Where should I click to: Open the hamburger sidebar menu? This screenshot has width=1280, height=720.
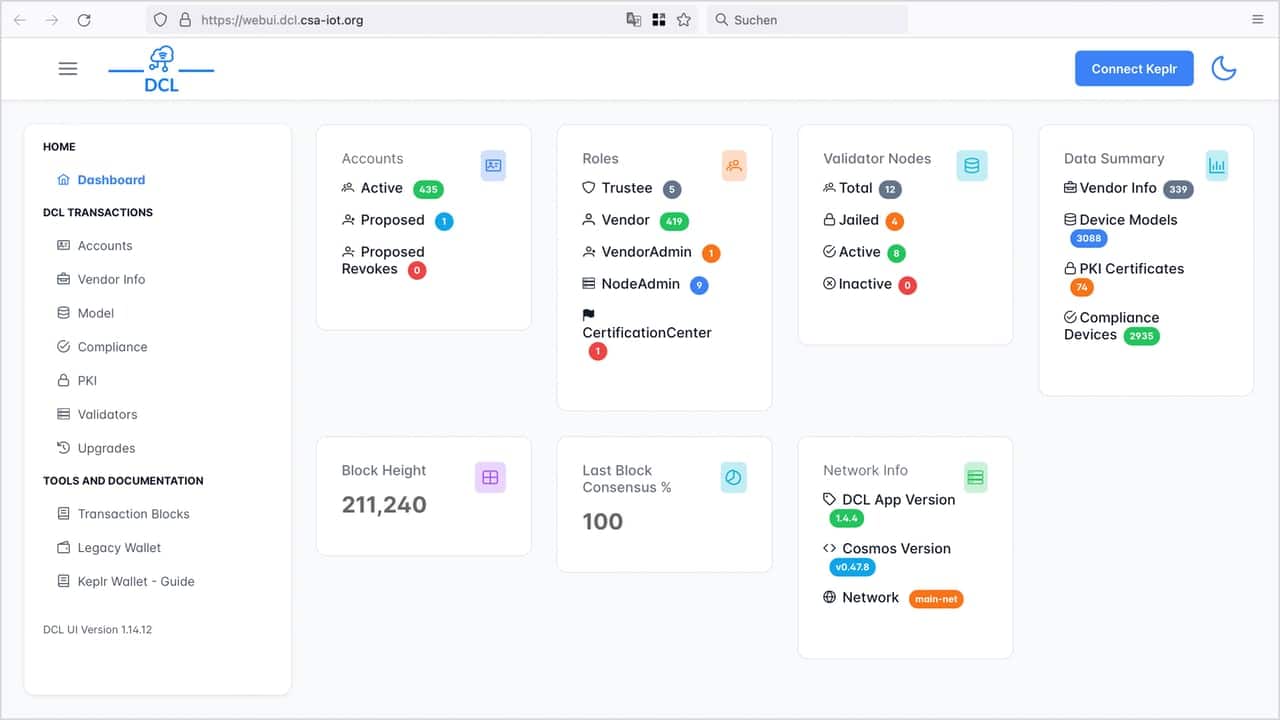[x=68, y=69]
